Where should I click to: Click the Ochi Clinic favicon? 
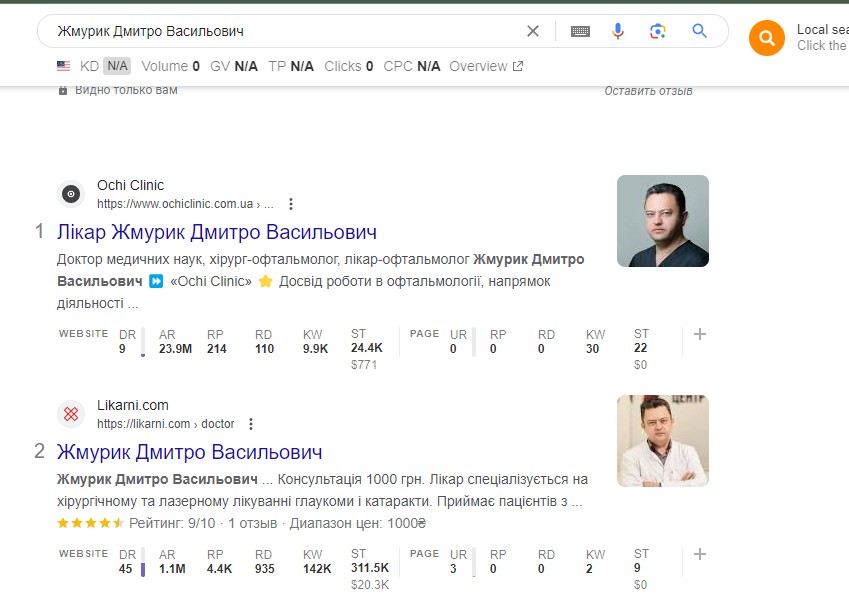[71, 194]
